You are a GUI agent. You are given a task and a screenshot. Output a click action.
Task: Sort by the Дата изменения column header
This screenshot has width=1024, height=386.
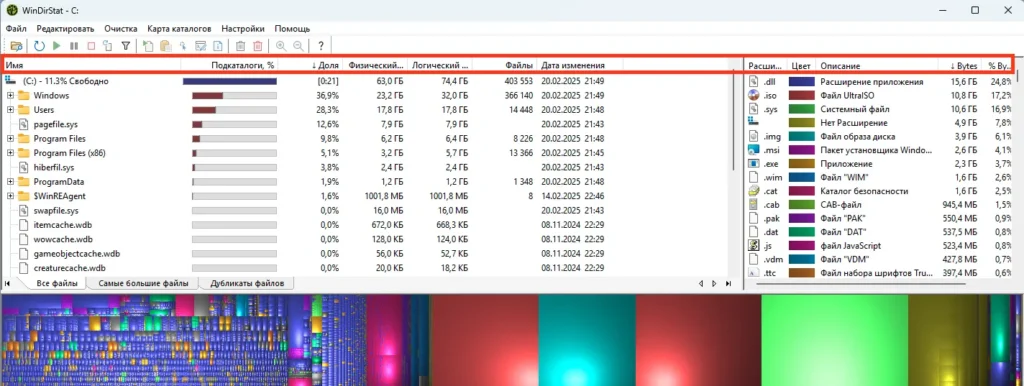tap(572, 65)
